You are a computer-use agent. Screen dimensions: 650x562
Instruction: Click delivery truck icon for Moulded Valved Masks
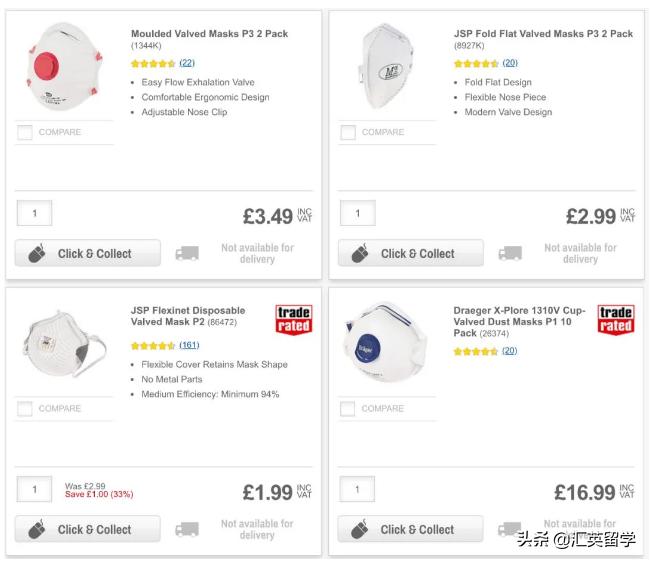click(187, 254)
